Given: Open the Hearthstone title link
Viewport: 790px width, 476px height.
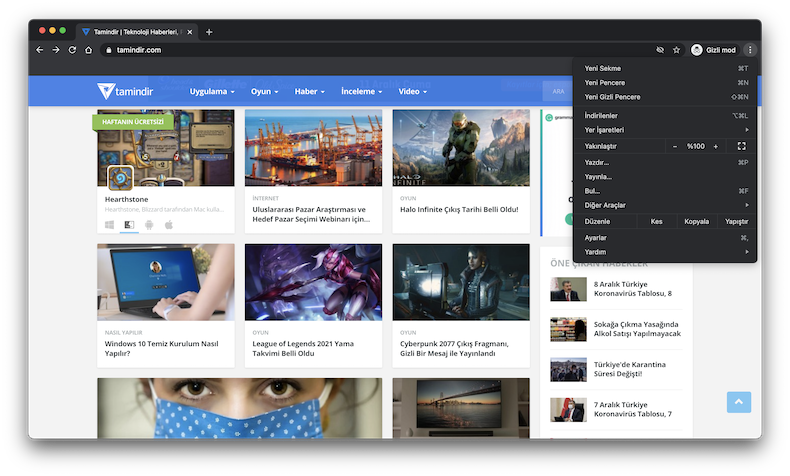Looking at the screenshot, I should 126,199.
